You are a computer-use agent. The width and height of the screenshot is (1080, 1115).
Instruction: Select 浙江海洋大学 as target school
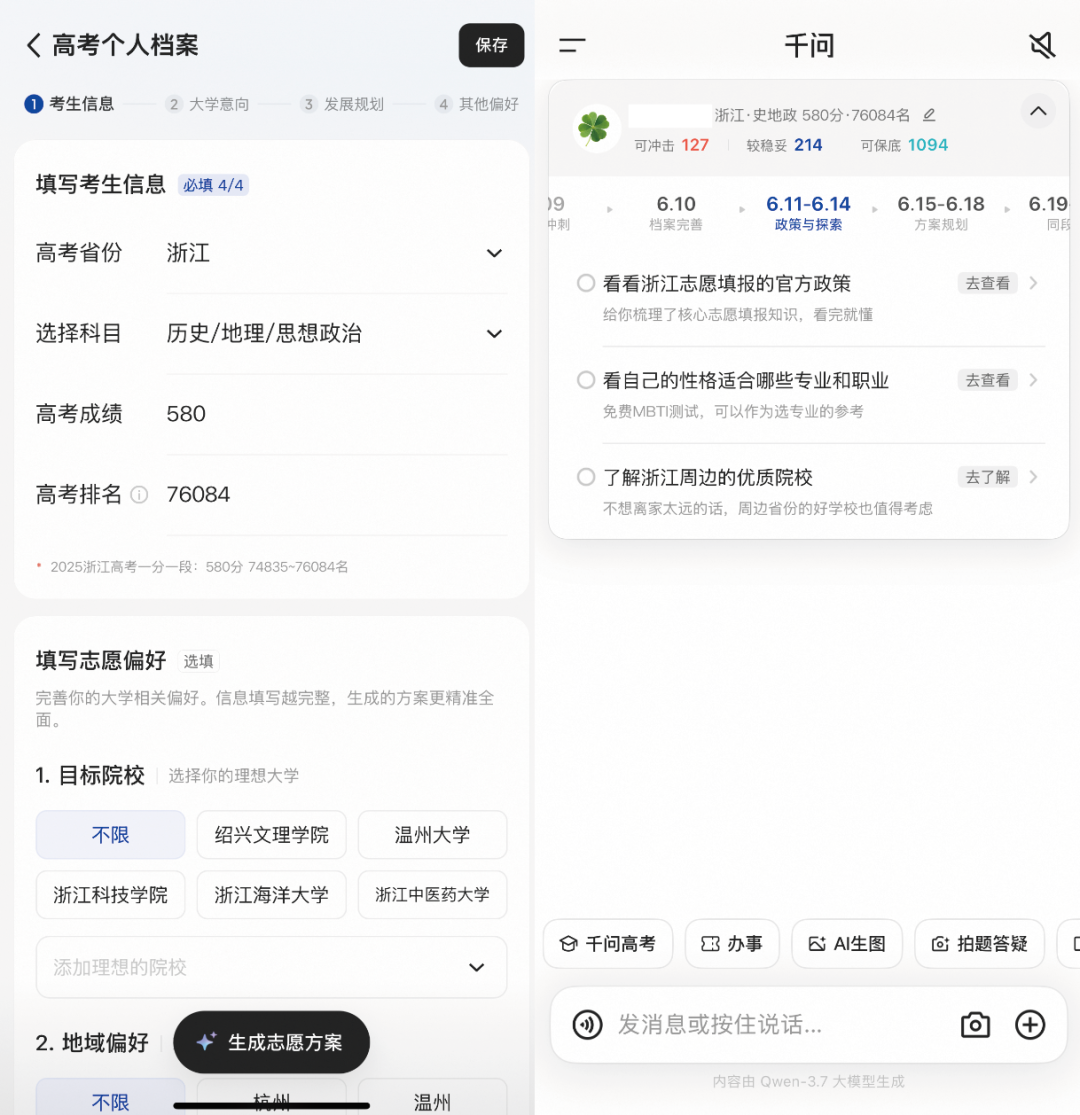[272, 895]
